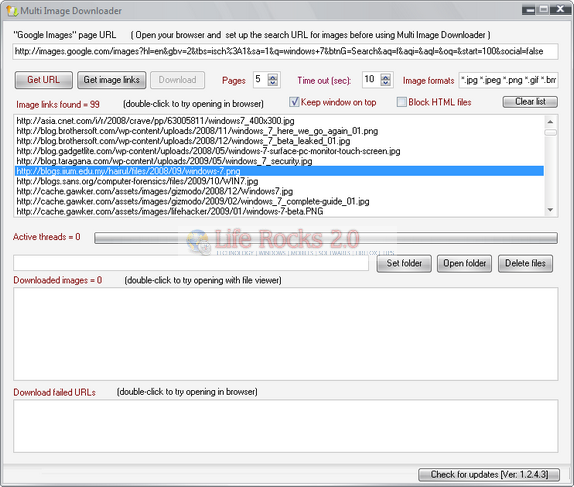Click Delete files button
574x487 pixels.
coord(525,263)
